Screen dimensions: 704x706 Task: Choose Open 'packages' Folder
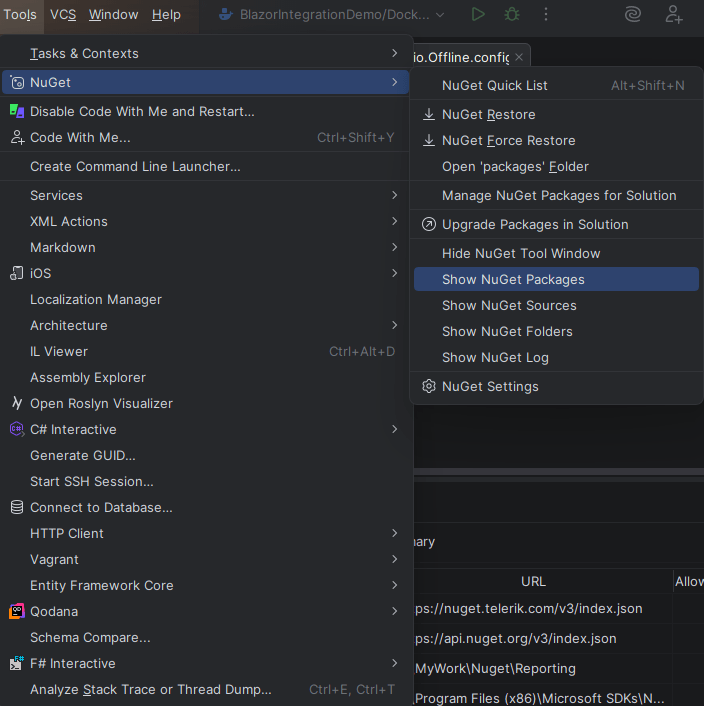556,167
